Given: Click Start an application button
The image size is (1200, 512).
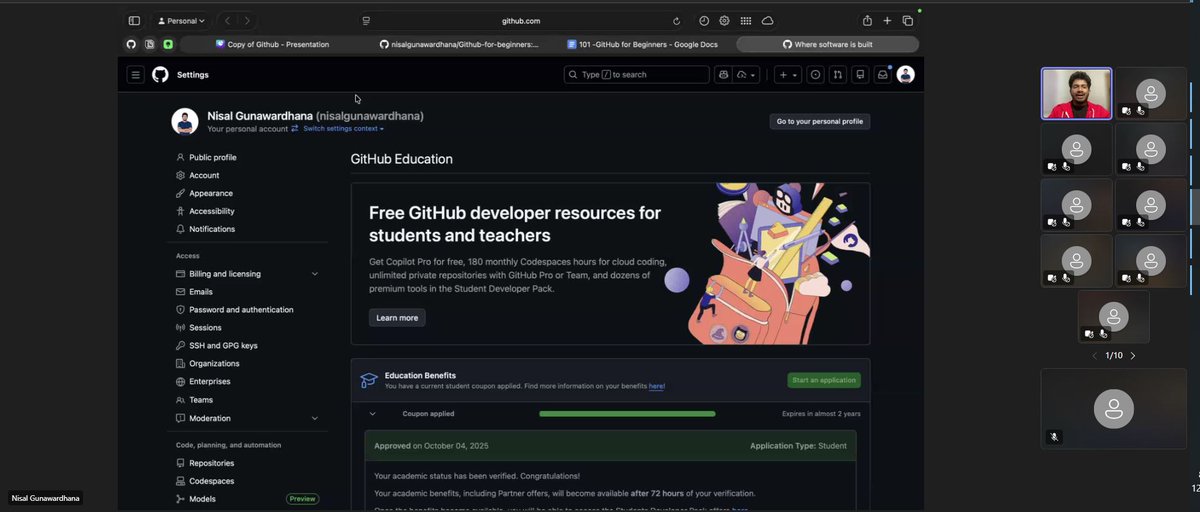Looking at the screenshot, I should (824, 380).
